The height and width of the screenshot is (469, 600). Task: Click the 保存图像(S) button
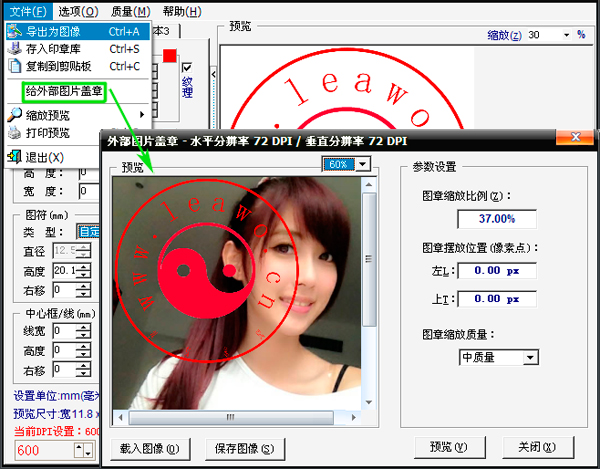(245, 449)
